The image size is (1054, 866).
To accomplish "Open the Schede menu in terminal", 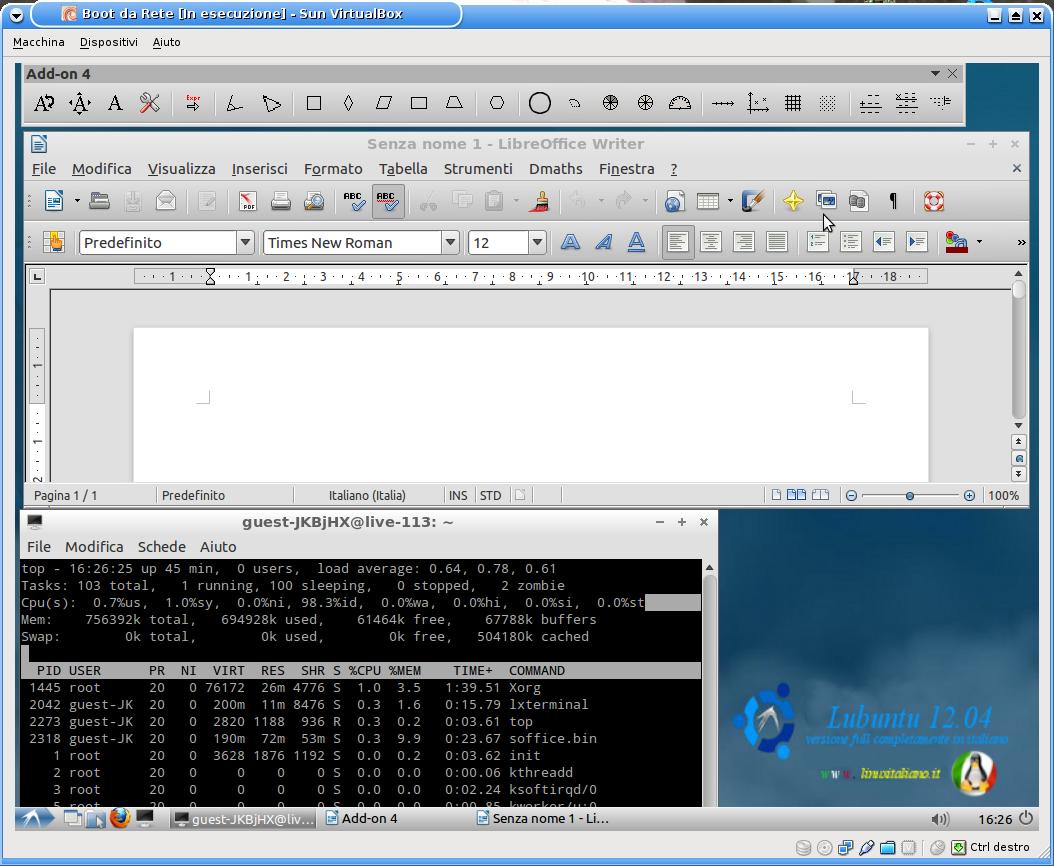I will coord(161,547).
